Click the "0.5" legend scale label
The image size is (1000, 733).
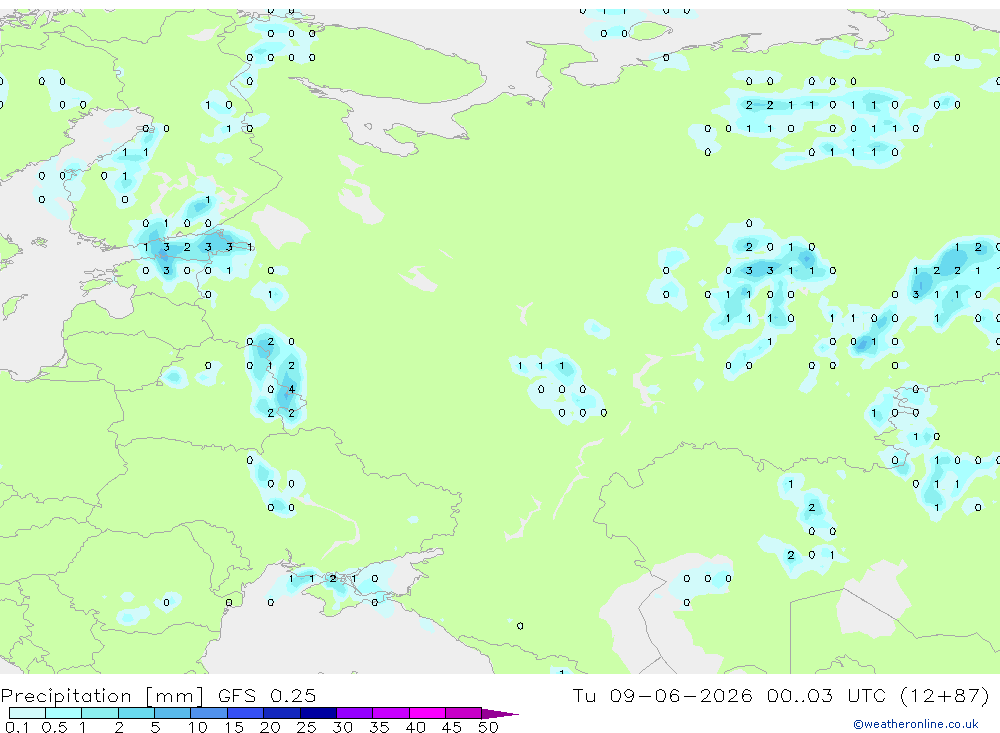click(x=54, y=727)
